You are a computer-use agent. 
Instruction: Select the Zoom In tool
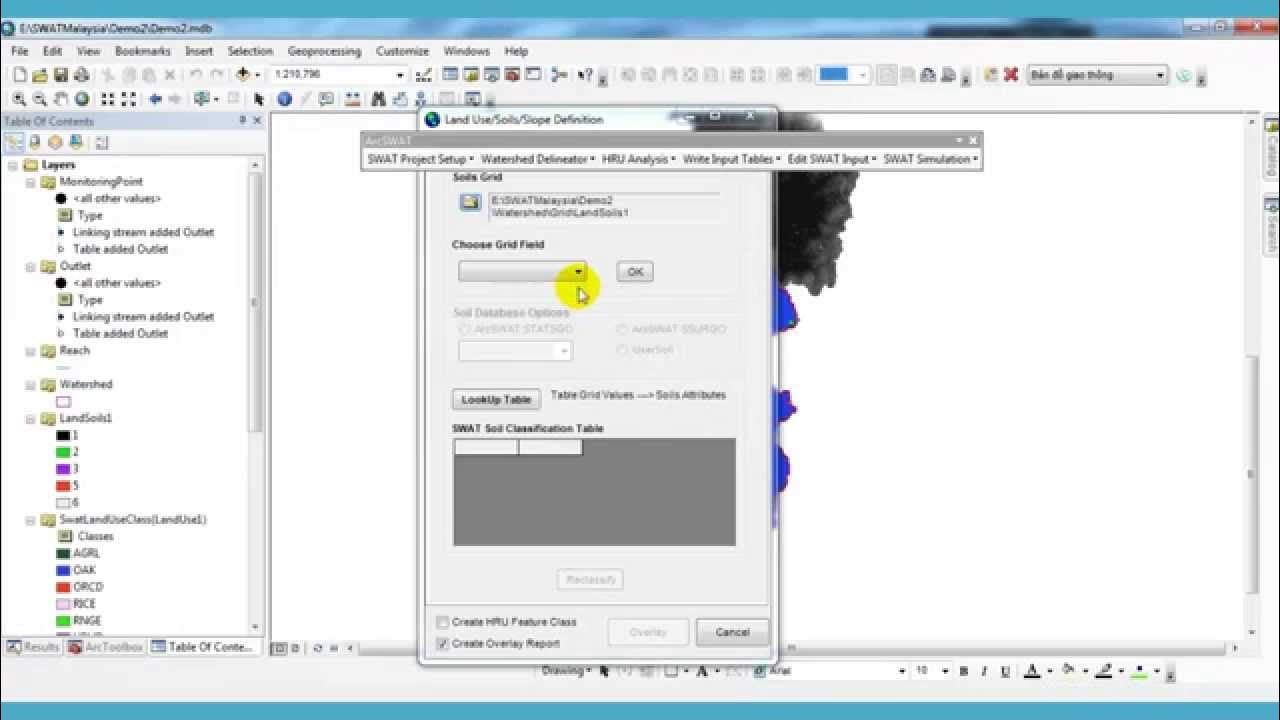(x=19, y=99)
